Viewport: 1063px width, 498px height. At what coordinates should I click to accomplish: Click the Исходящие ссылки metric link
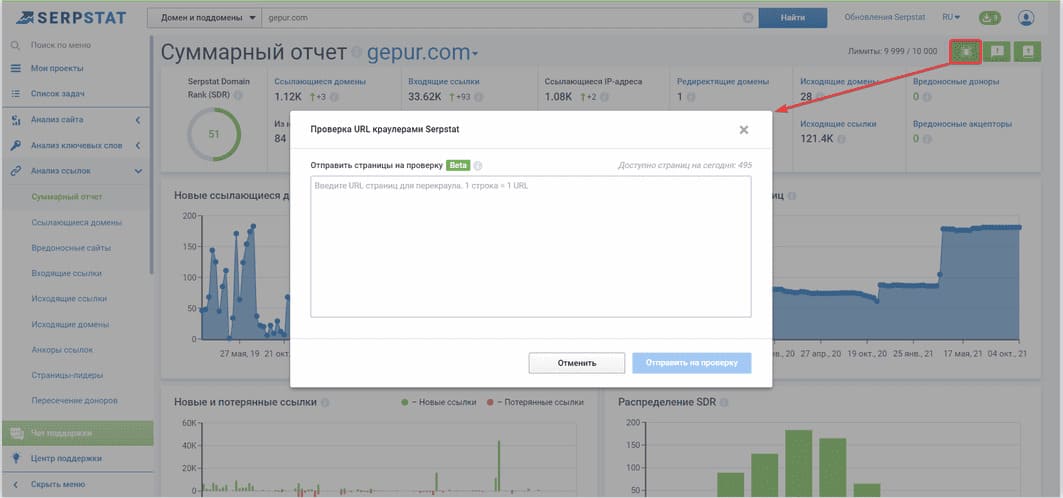coord(838,124)
